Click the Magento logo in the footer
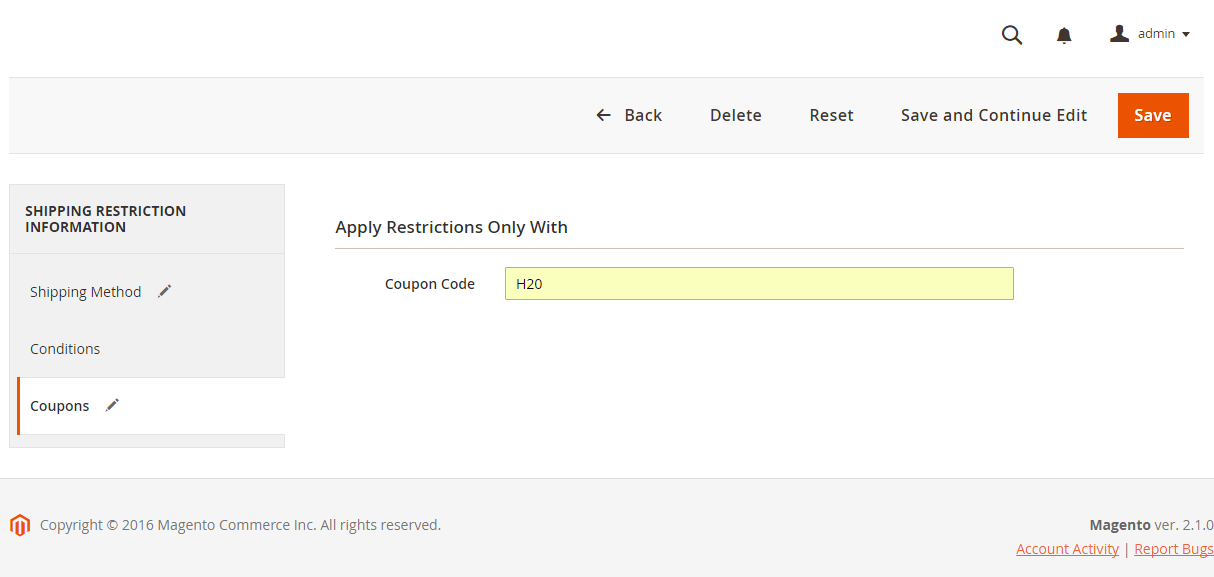The width and height of the screenshot is (1214, 577). coord(20,525)
